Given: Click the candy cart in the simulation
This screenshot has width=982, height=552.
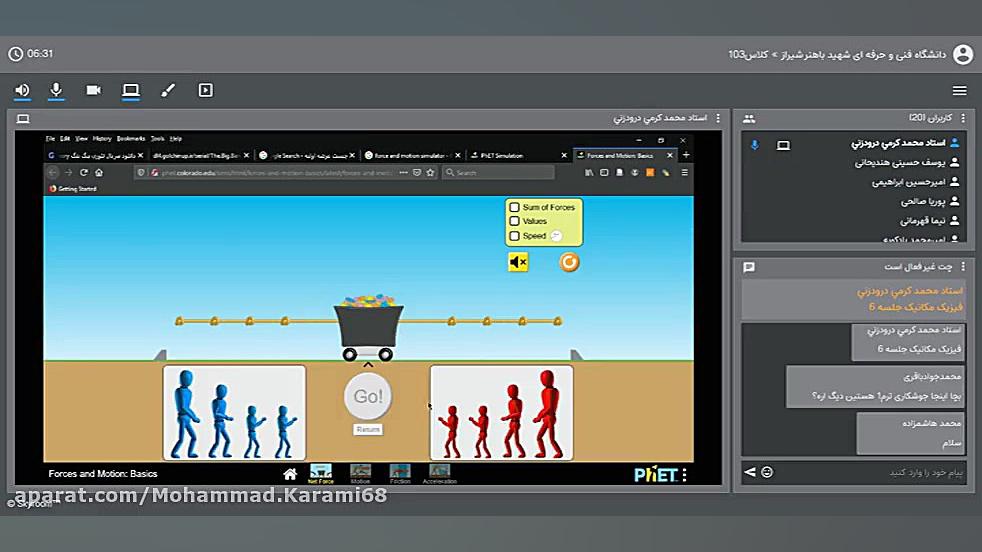Looking at the screenshot, I should [368, 327].
